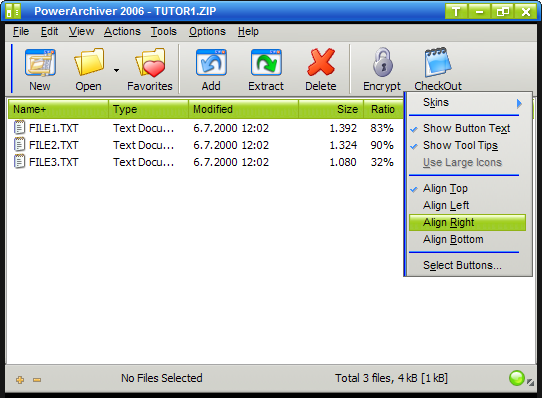Click the Encrypt padlock icon

(x=383, y=62)
